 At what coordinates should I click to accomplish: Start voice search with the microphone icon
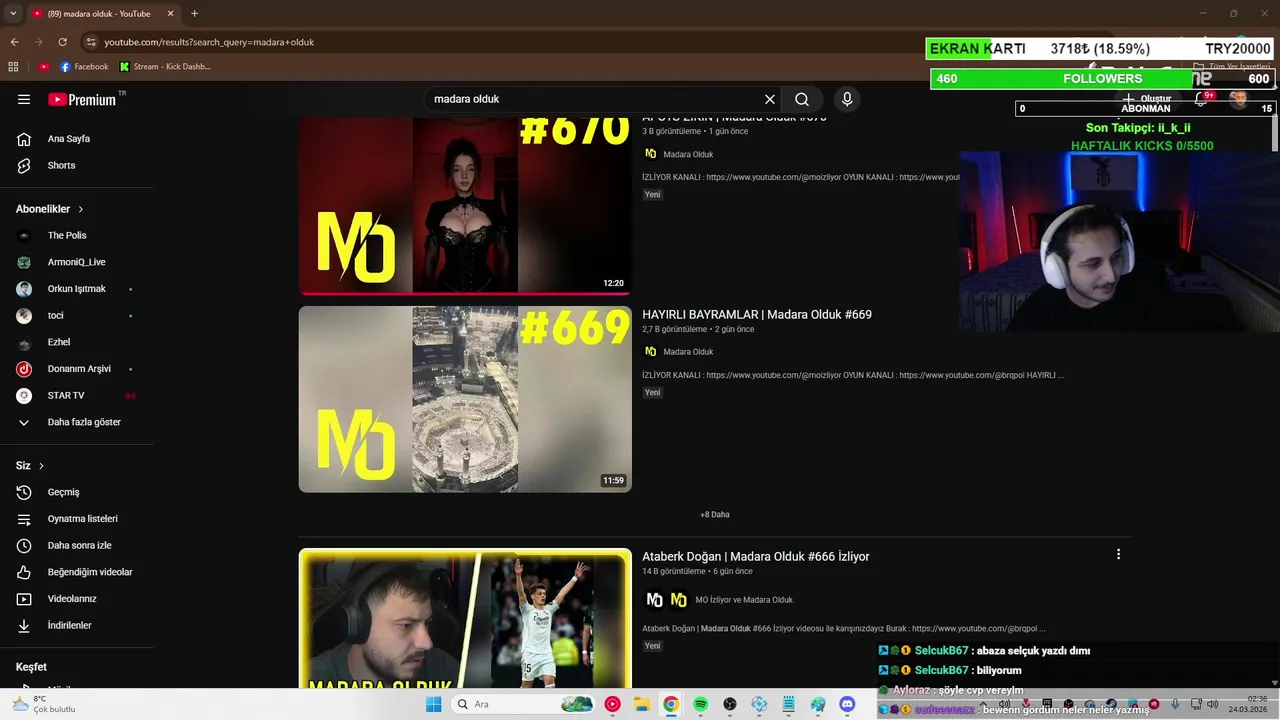click(x=847, y=99)
